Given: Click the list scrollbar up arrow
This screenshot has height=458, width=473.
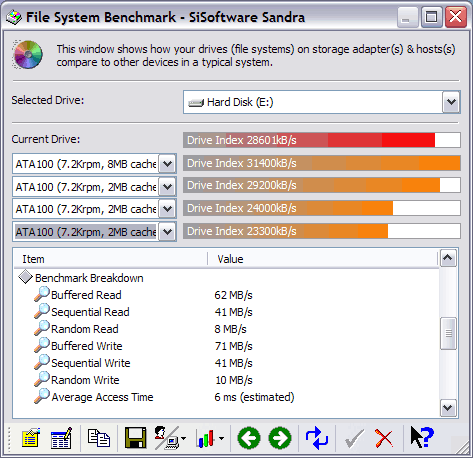Looking at the screenshot, I should click(x=448, y=258).
